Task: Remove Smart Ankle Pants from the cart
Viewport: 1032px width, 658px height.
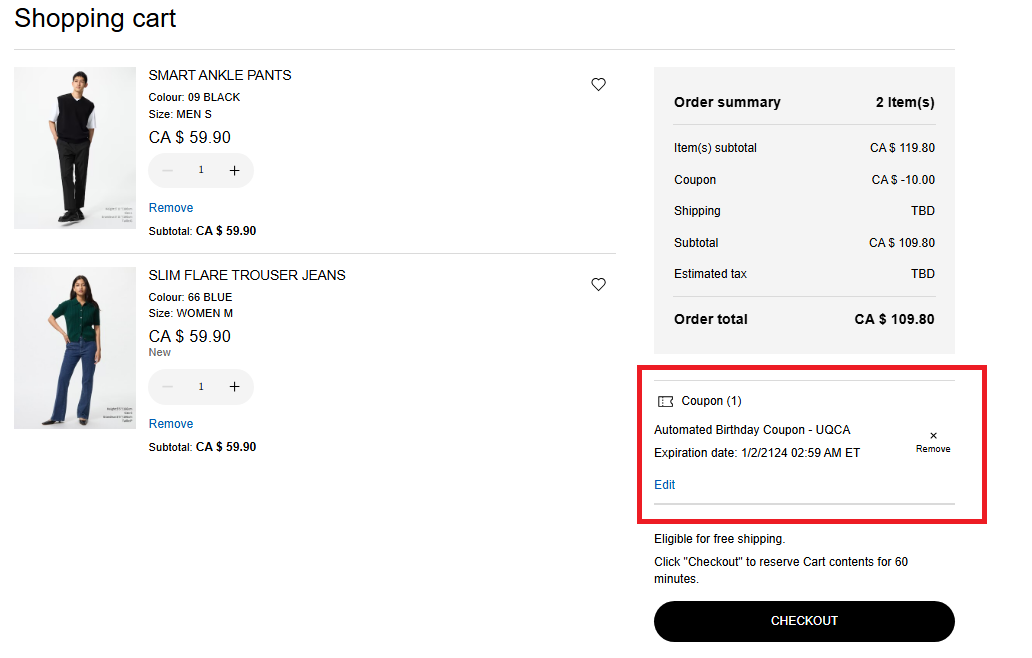Action: tap(171, 208)
